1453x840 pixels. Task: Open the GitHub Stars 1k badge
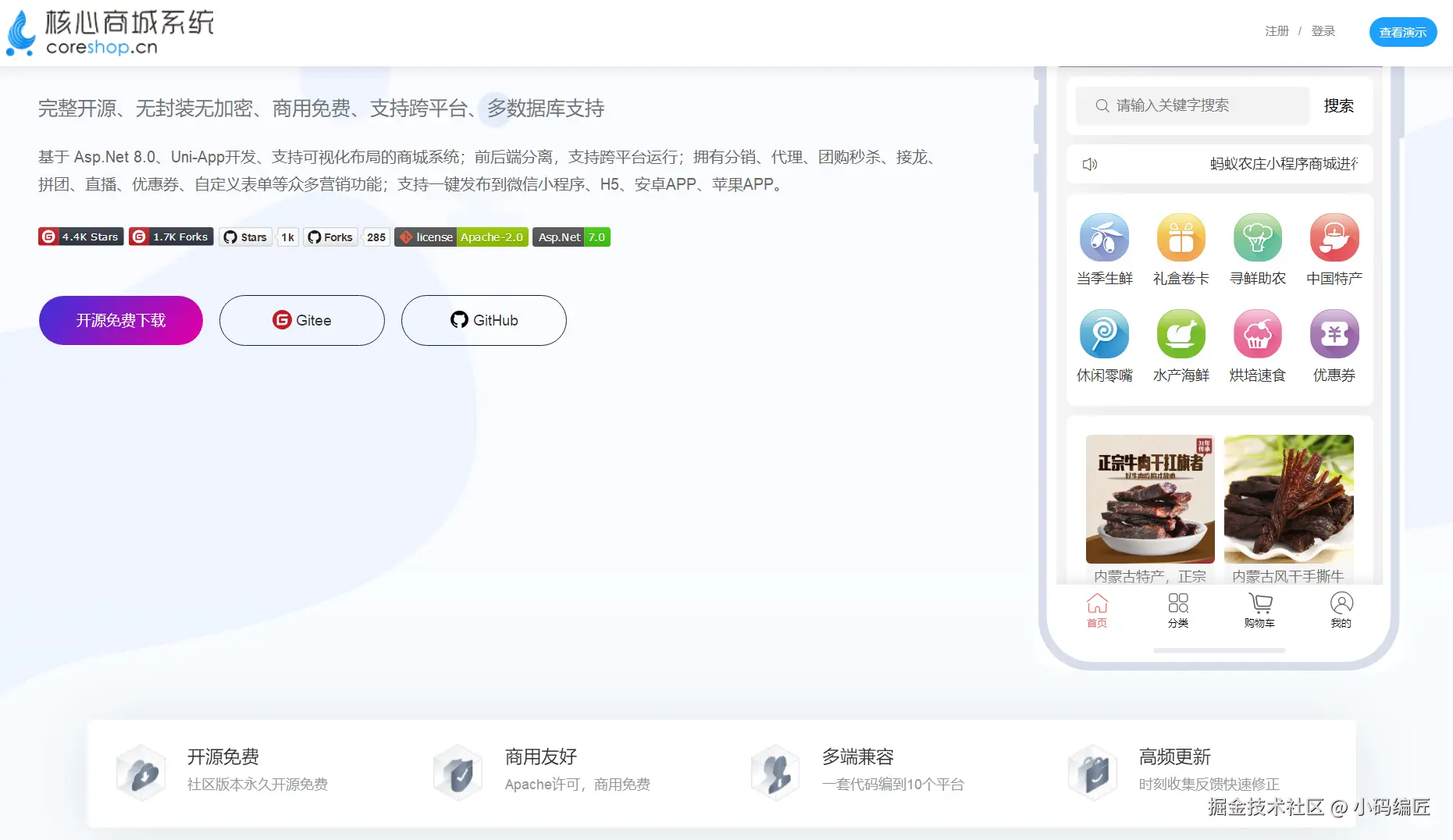pos(259,237)
